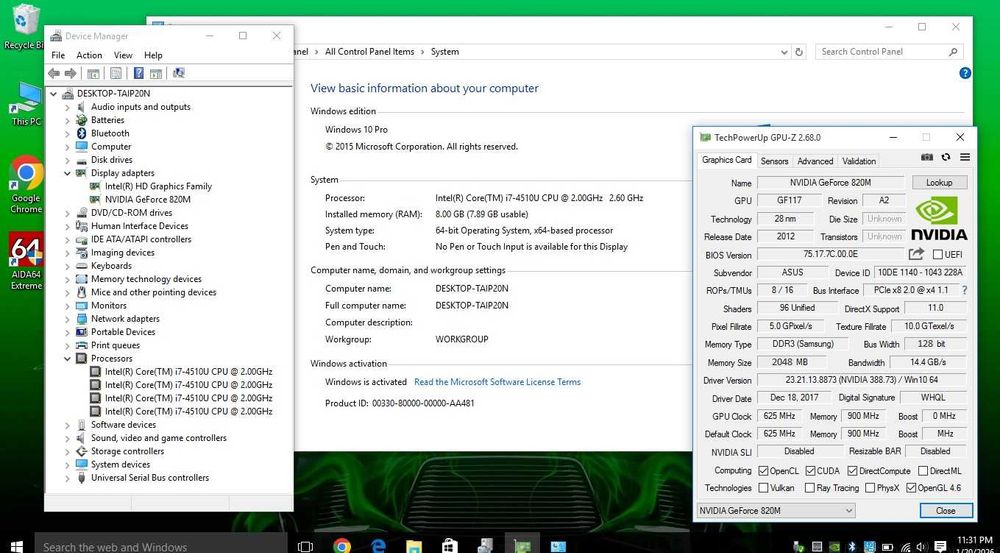This screenshot has height=553, width=1000.
Task: Open Microsoft Edge from the taskbar
Action: pos(379,546)
